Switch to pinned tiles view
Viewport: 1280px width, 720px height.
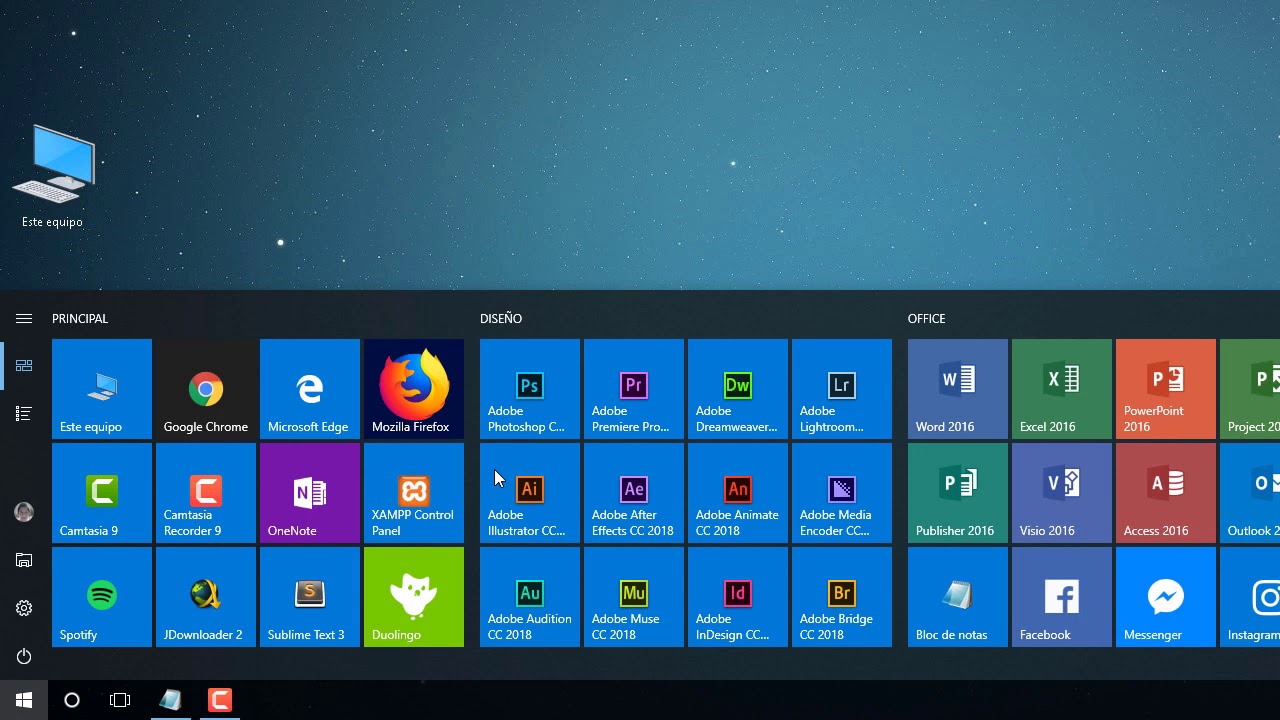coord(24,366)
